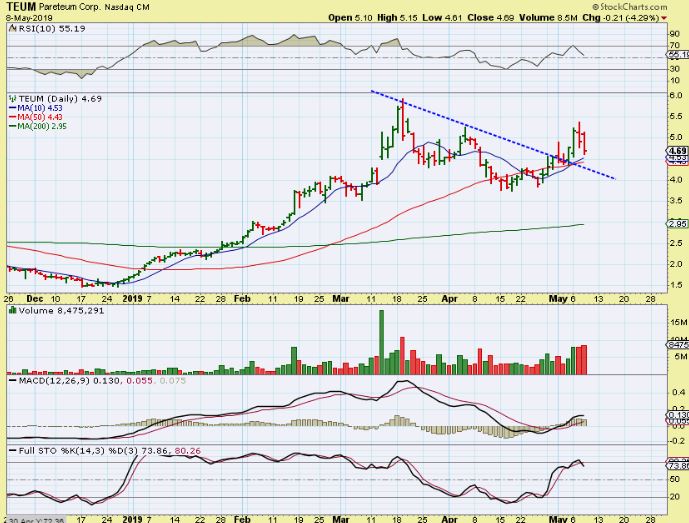Click the MACD(12,26,9) indicator label

(x=54, y=380)
